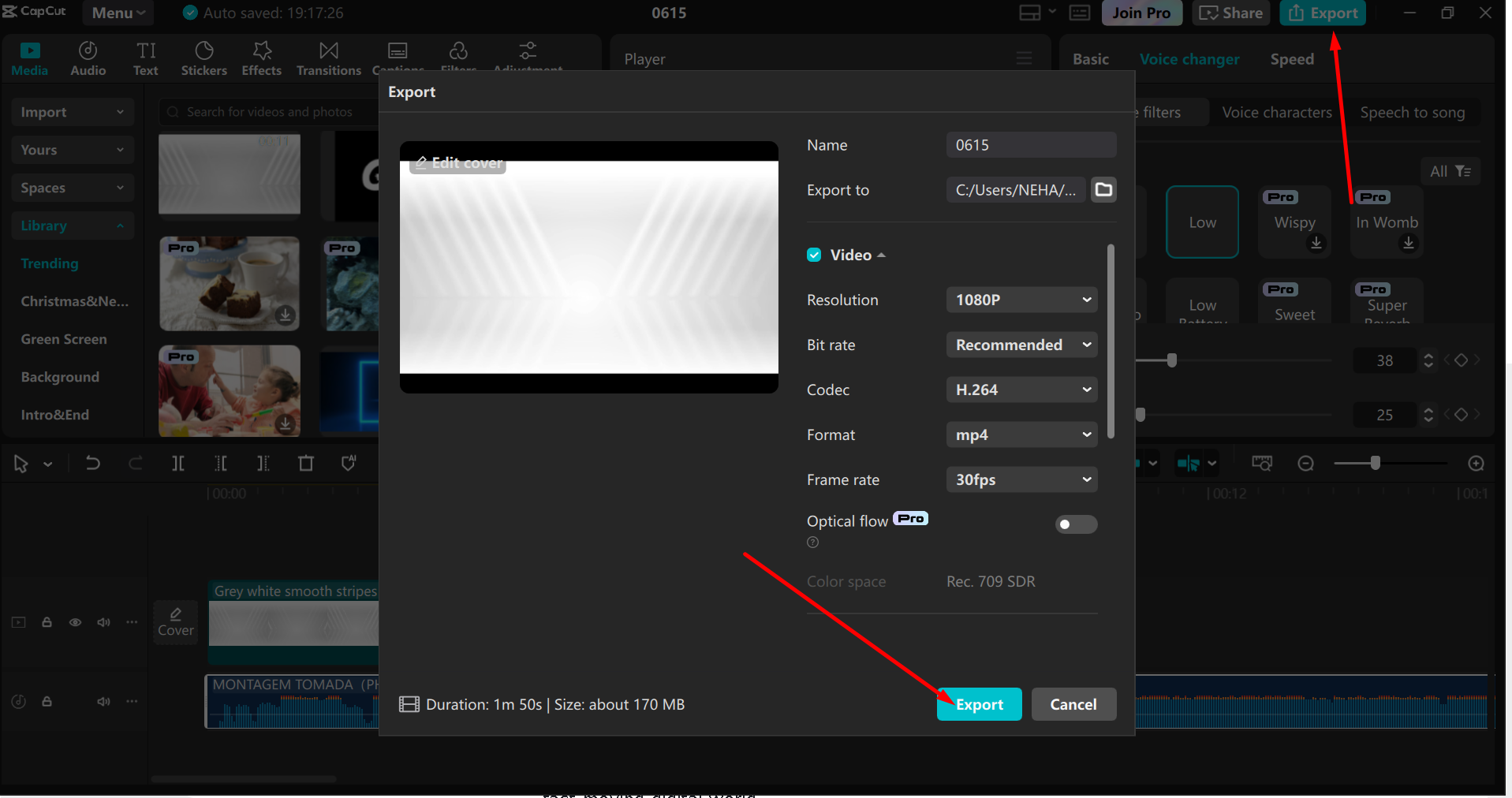Switch to the Speed tab
1512x798 pixels.
(x=1291, y=59)
